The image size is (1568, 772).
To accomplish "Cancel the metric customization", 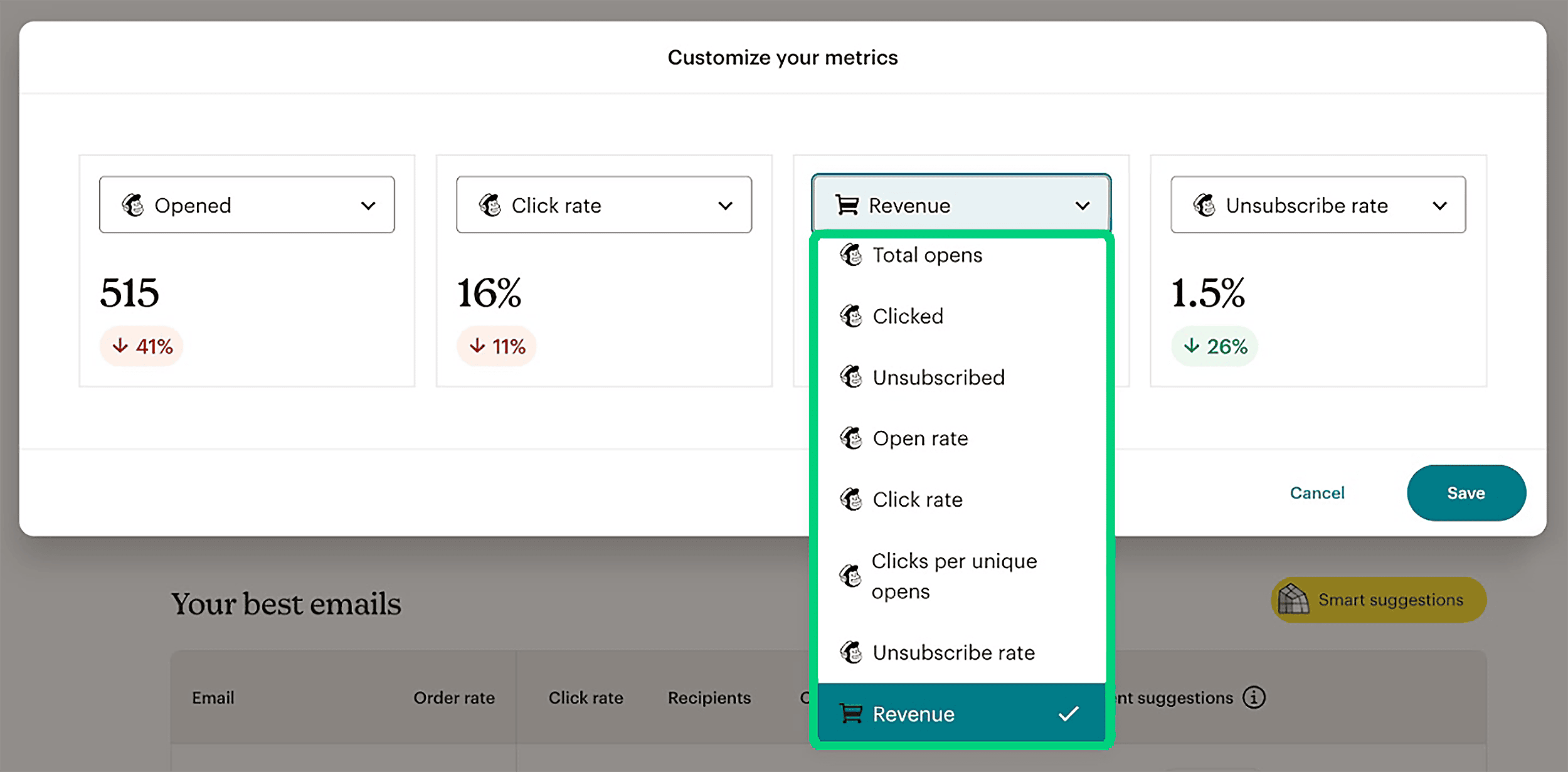I will tap(1317, 493).
